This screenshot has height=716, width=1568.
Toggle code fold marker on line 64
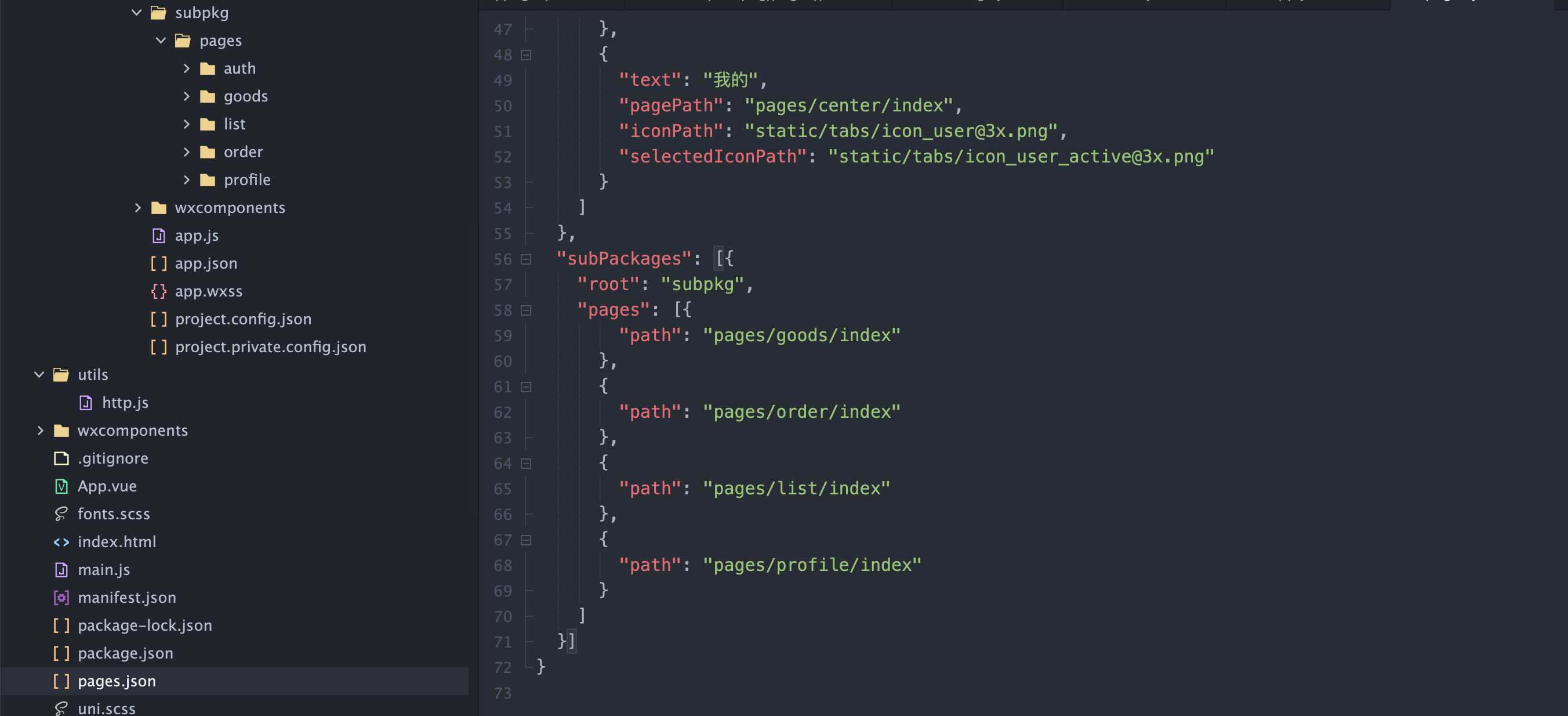point(526,464)
